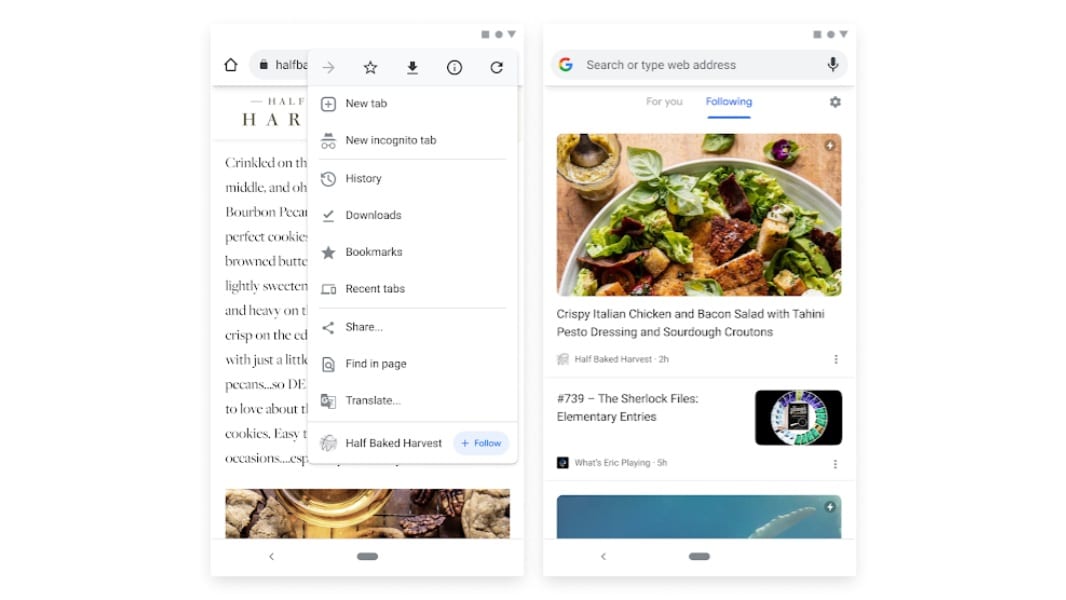Screen dimensions: 1066x600
Task: Click the Downloads checkmark icon
Action: click(x=328, y=215)
